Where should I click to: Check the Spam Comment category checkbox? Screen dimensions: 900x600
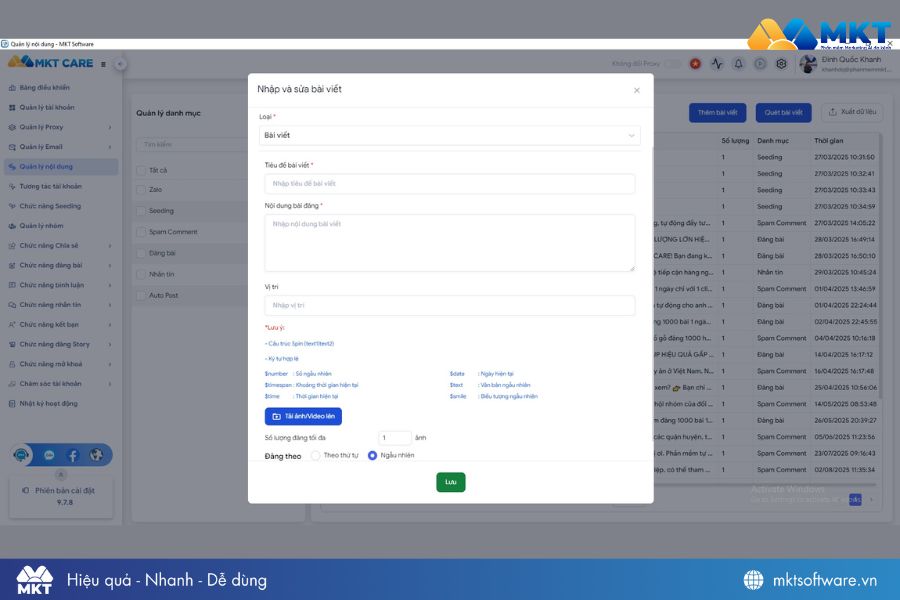(x=141, y=232)
